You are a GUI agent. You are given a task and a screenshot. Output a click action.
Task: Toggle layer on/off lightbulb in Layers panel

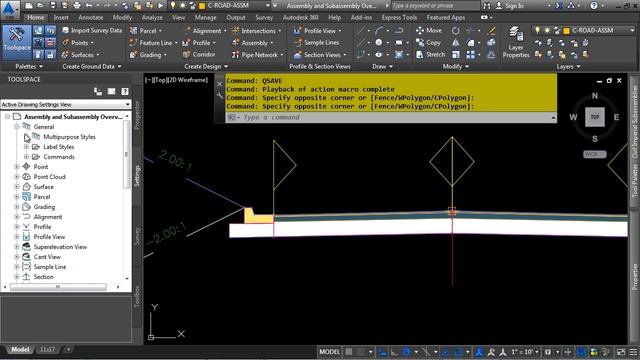pyautogui.click(x=537, y=31)
